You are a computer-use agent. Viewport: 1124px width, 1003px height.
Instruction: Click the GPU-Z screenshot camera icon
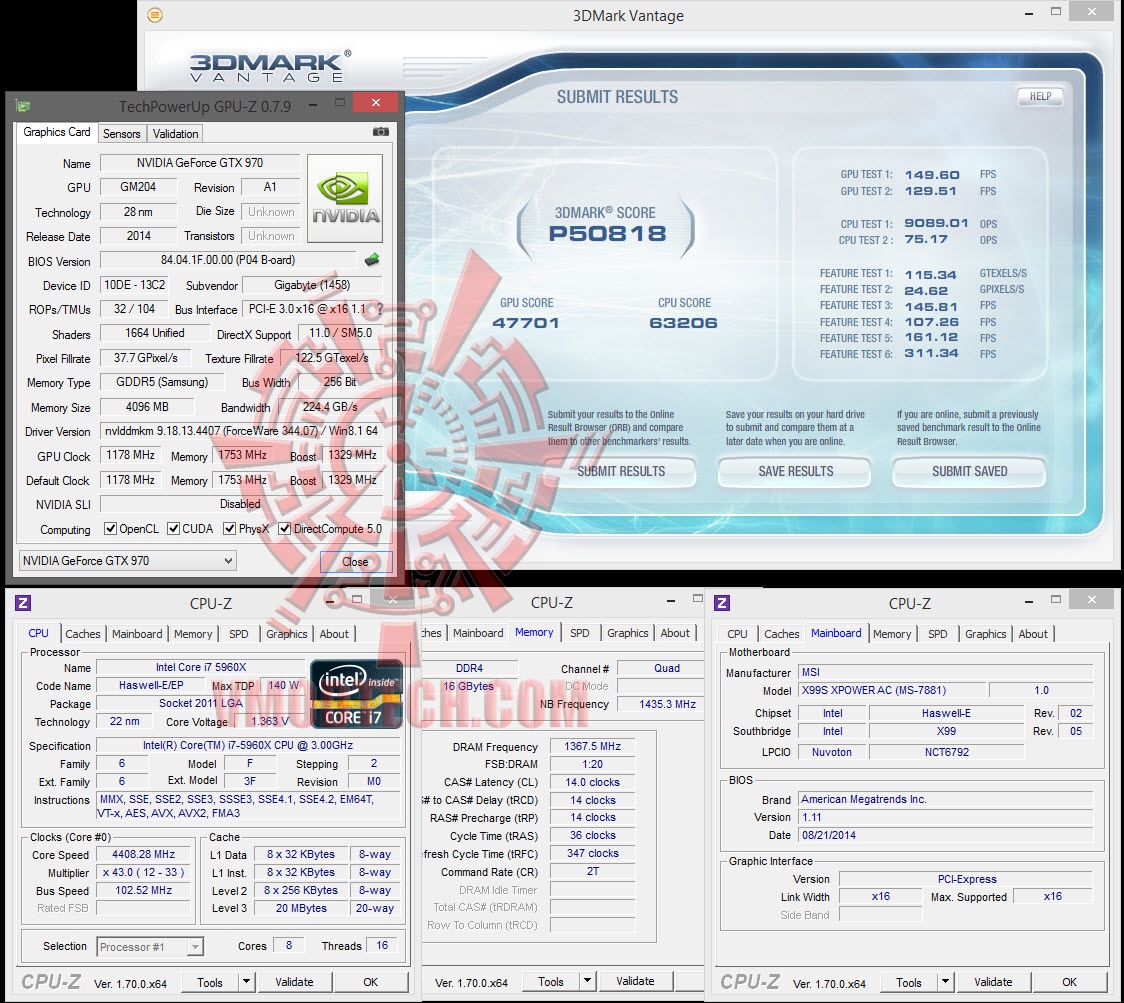click(x=381, y=132)
